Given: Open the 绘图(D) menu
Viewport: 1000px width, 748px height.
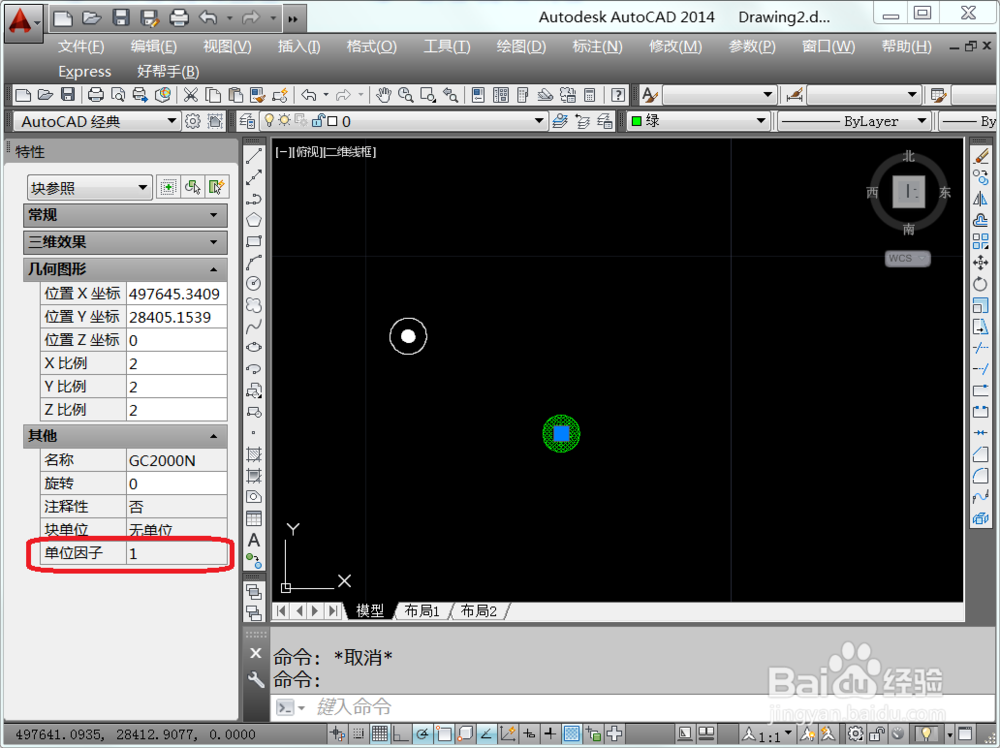Looking at the screenshot, I should pyautogui.click(x=521, y=47).
